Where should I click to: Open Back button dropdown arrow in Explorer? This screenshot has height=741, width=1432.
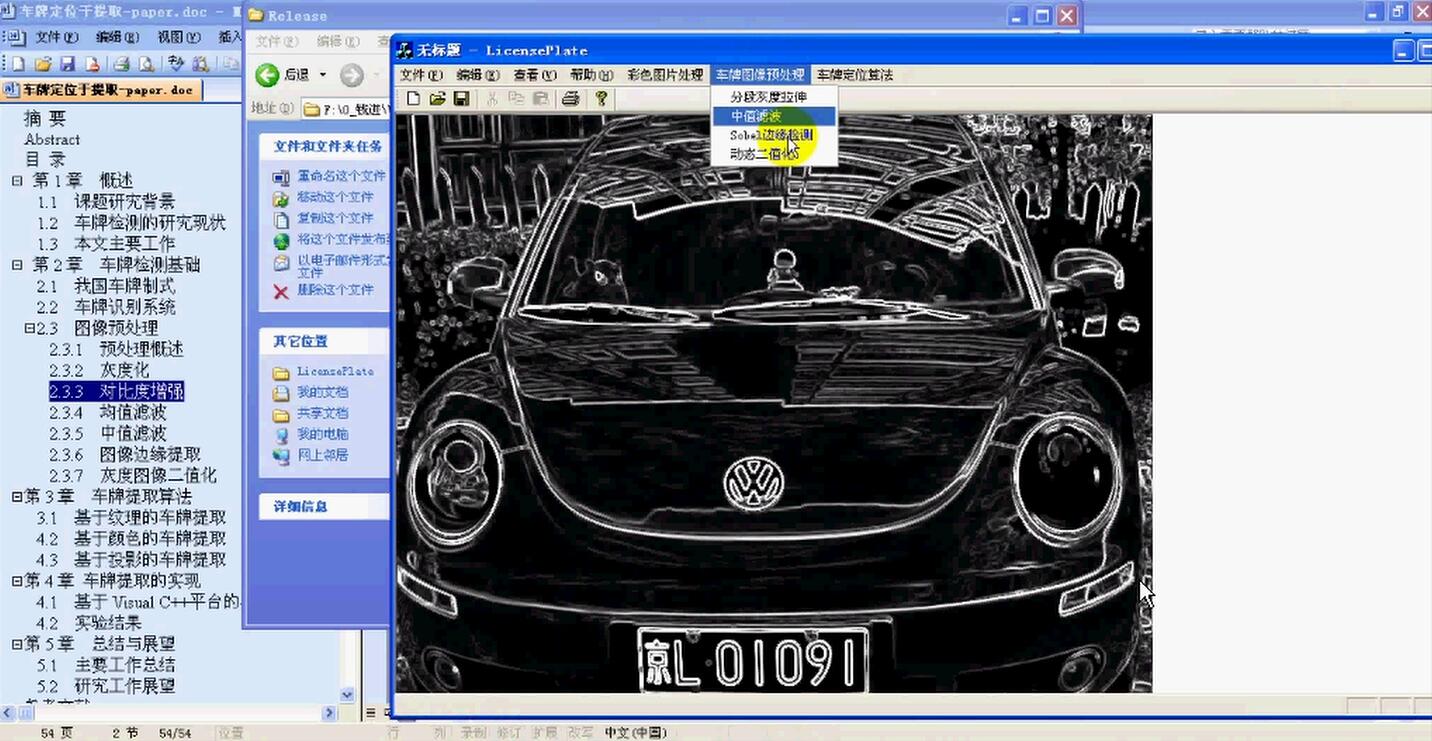(322, 75)
